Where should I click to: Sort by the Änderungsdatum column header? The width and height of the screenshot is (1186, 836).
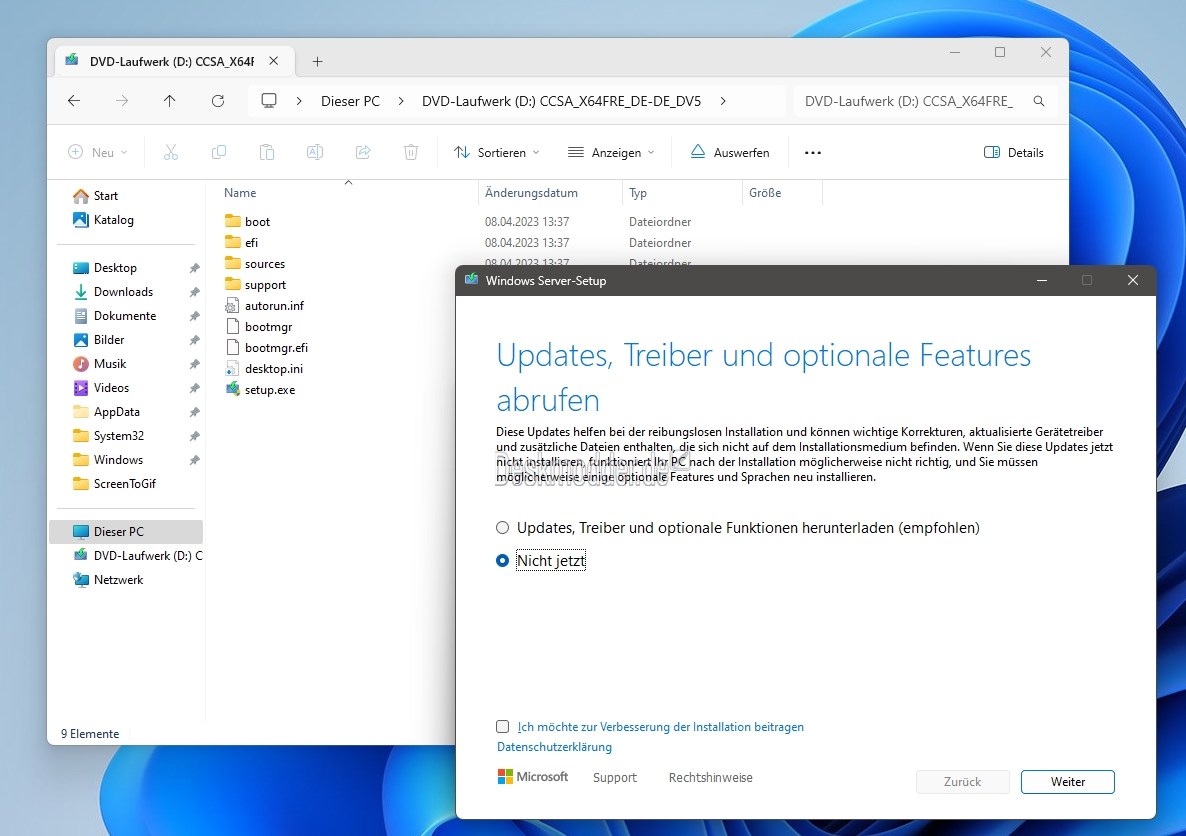[532, 193]
